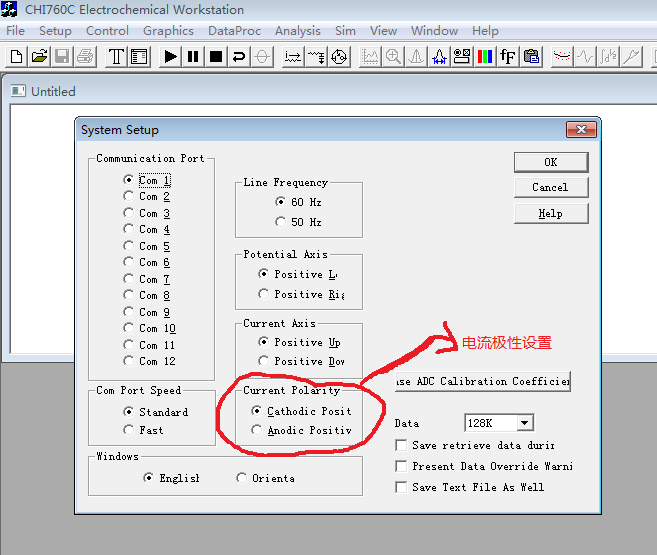Open the Analysis menu
Screen dimensions: 657x555
tap(298, 31)
